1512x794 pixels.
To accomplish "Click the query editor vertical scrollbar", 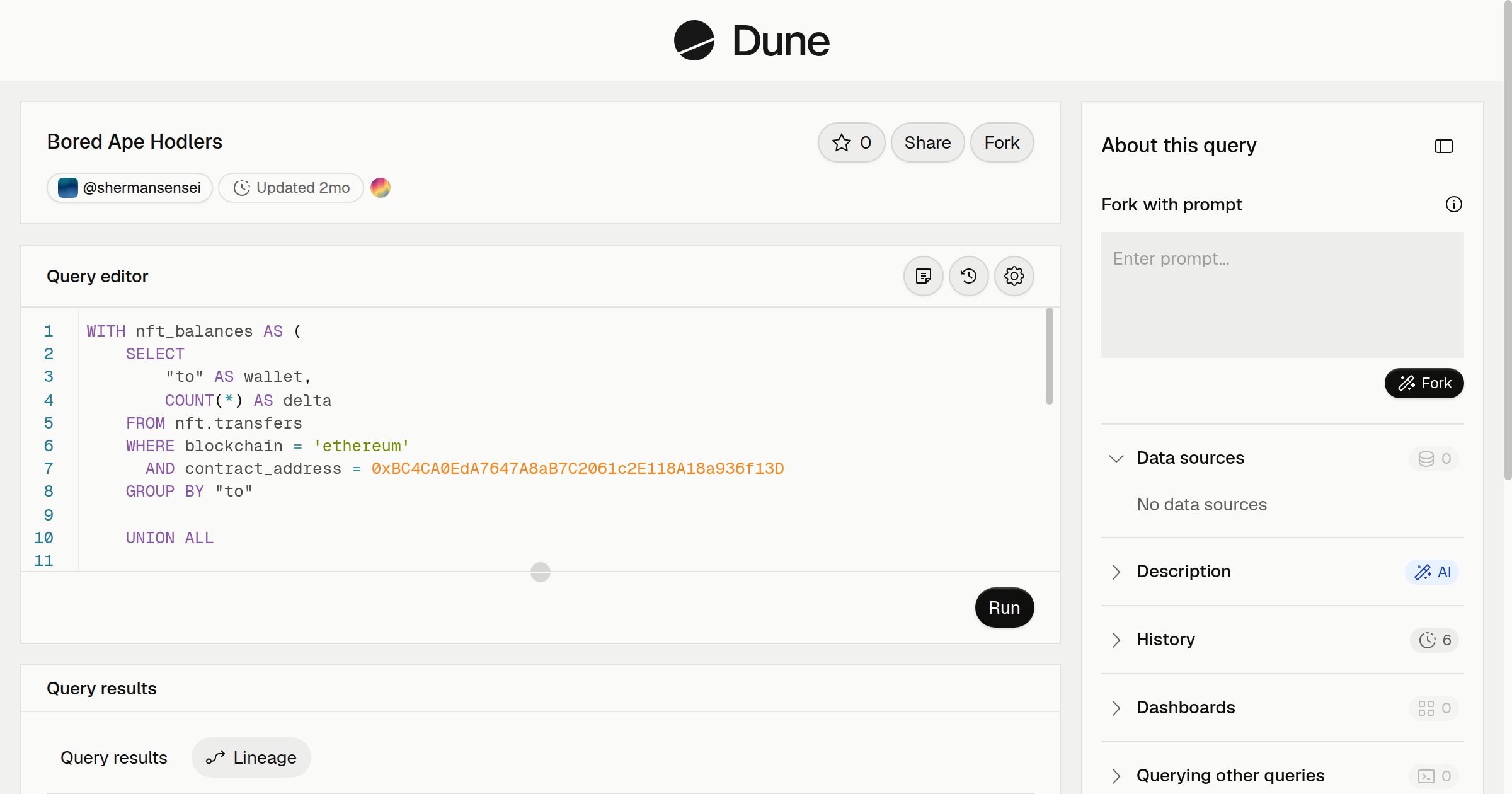I will coord(1049,356).
